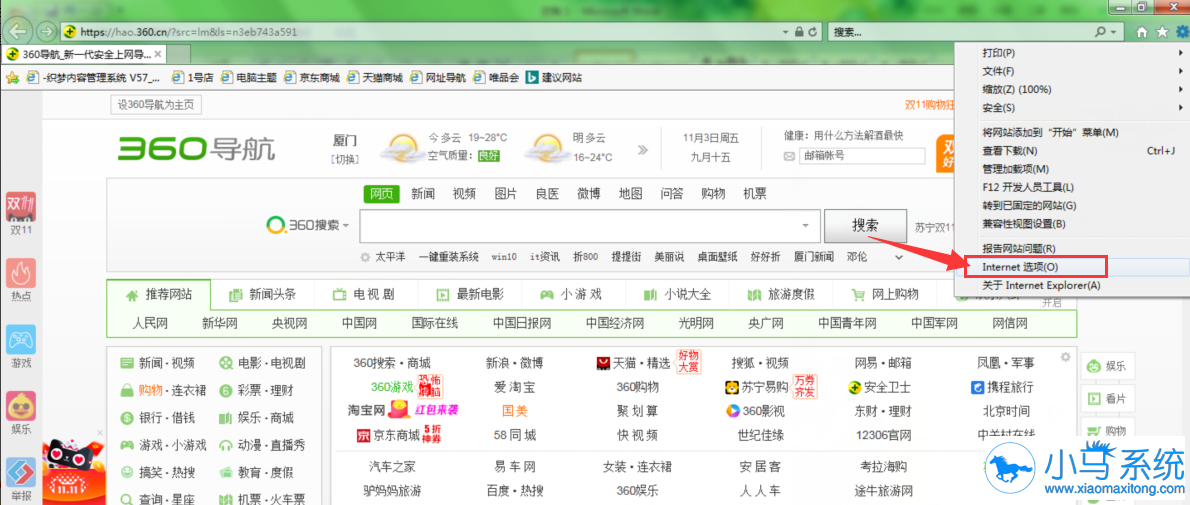
Task: Click the forecast double-arrow next to weather
Action: pyautogui.click(x=644, y=149)
